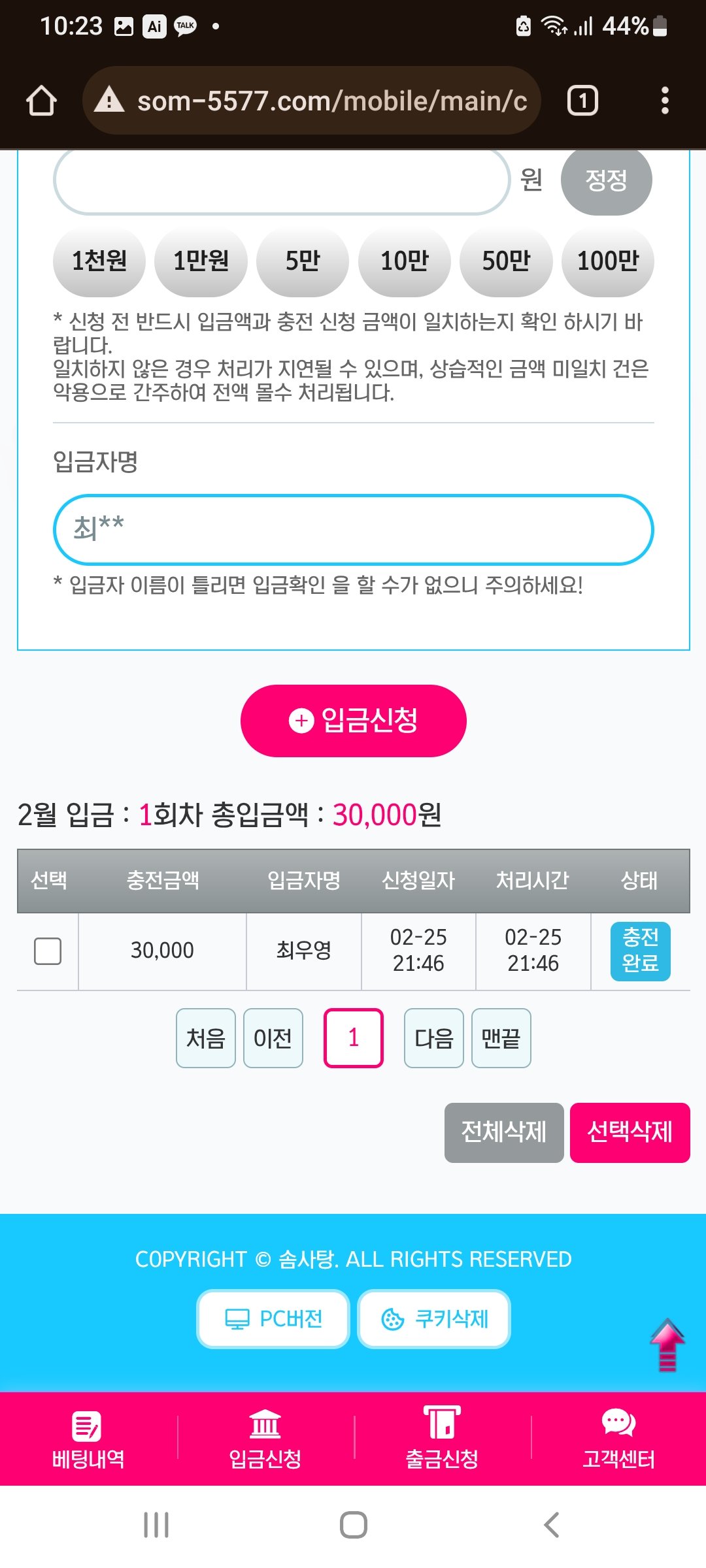Tap the 정정 reset button
The image size is (706, 1568).
click(606, 180)
